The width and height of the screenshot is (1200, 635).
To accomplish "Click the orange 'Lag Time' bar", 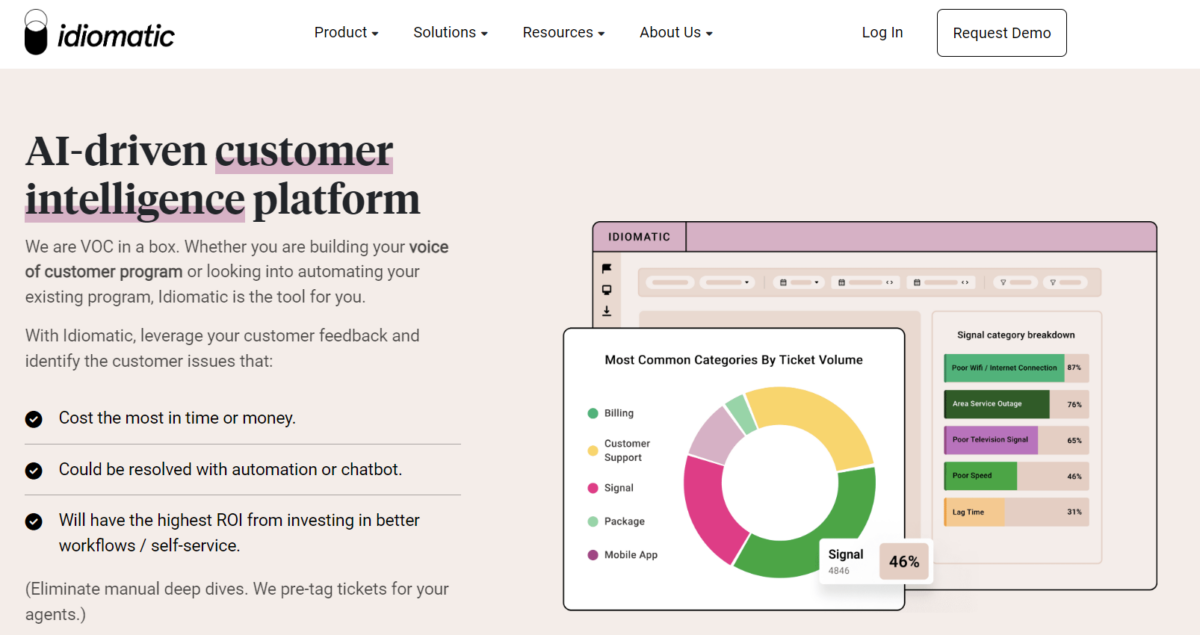I will pos(974,512).
